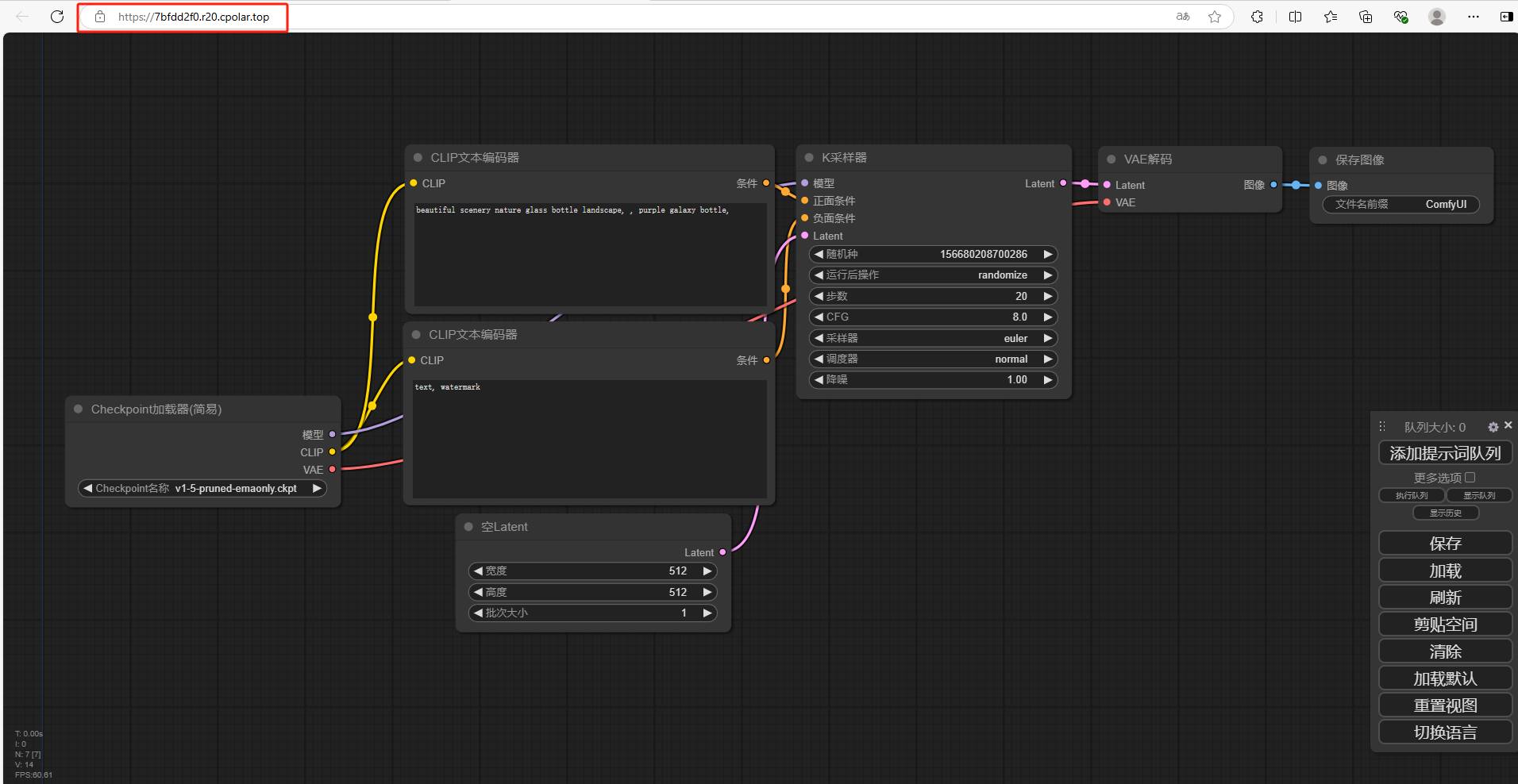Toggle split screen browser icon
The height and width of the screenshot is (784, 1518).
[x=1295, y=17]
